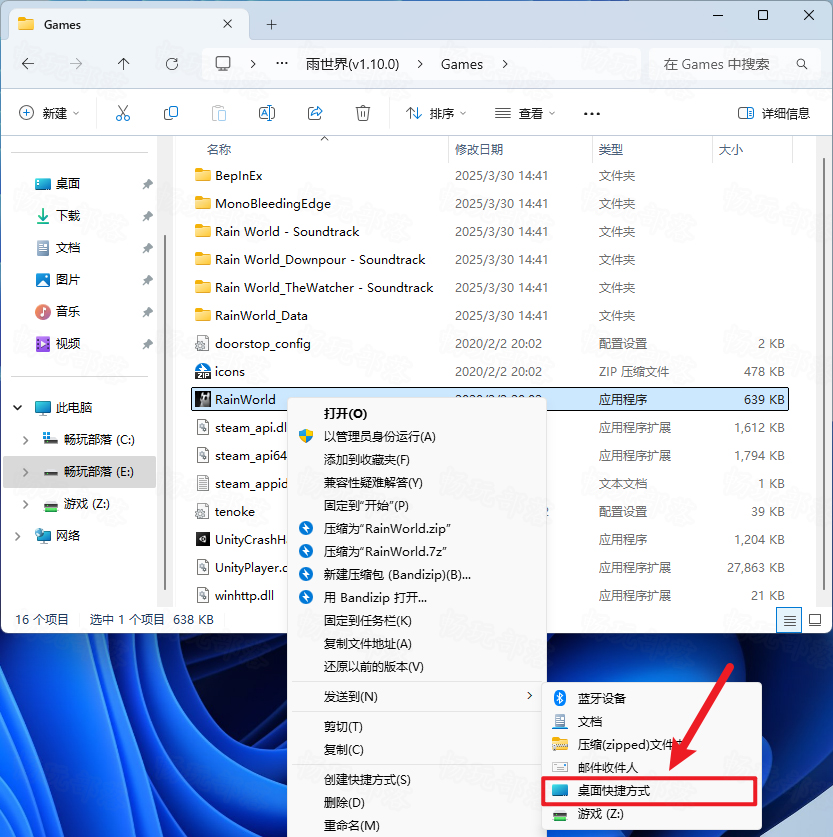Switch to details view icon in status bar

789,620
